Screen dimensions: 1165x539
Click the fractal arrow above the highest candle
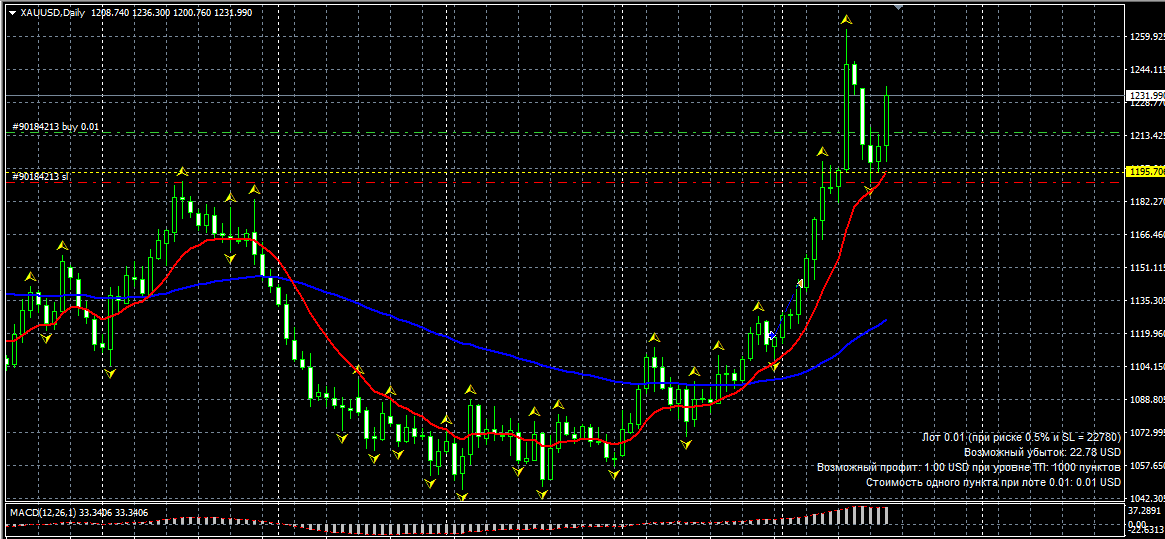point(846,20)
